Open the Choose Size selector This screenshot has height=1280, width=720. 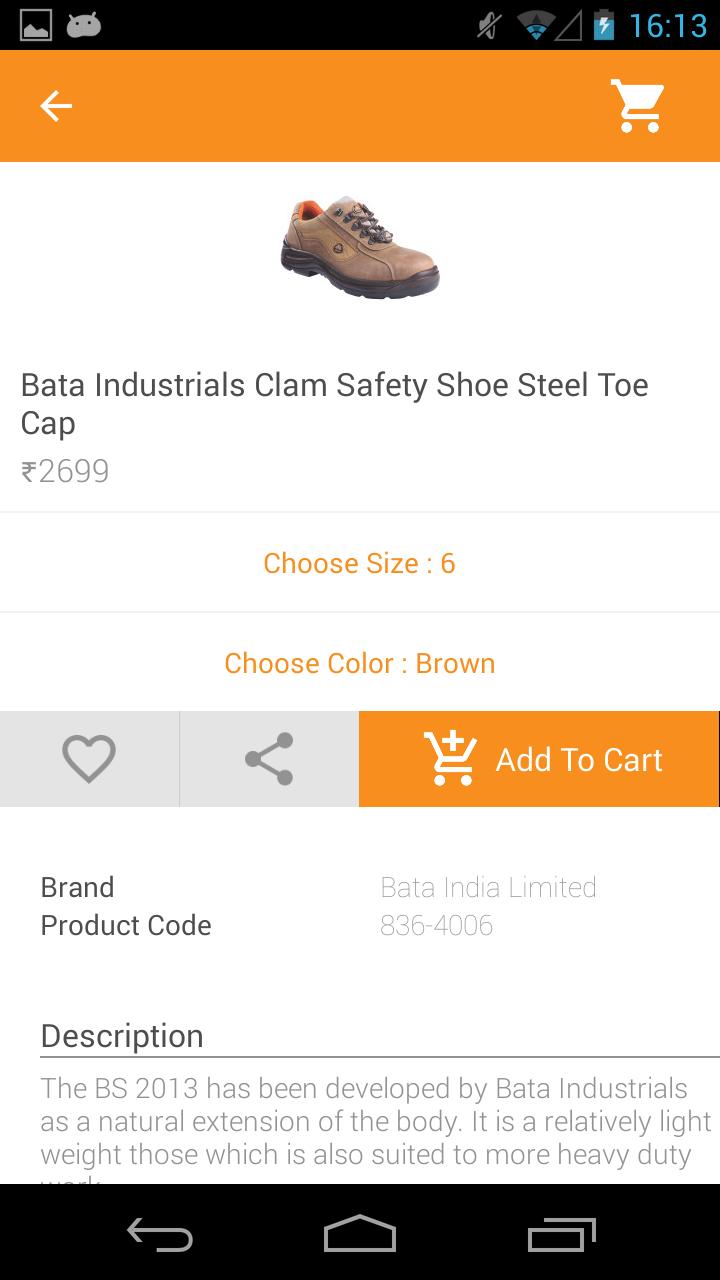coord(360,562)
